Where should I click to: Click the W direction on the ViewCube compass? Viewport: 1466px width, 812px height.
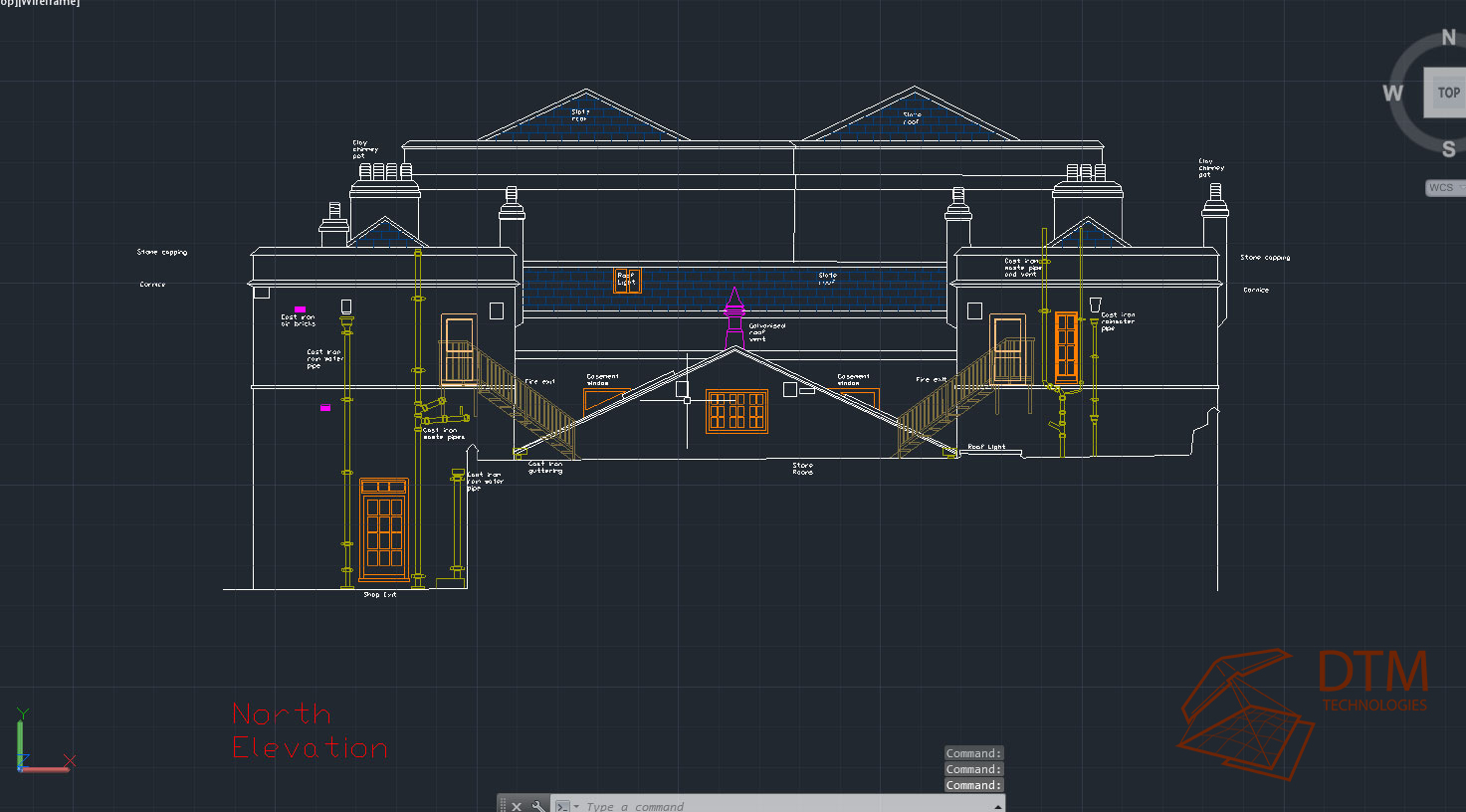[1392, 93]
